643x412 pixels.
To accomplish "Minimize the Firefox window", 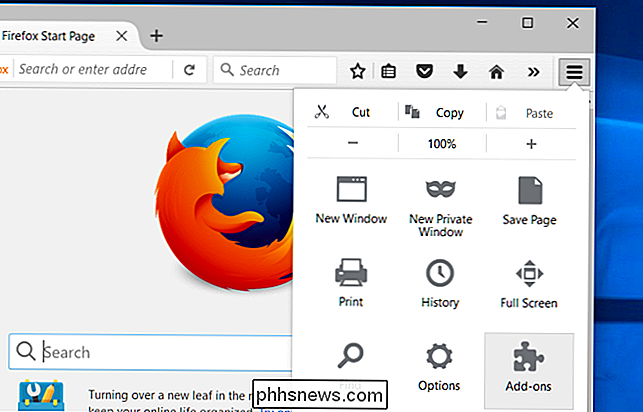I will coord(483,22).
